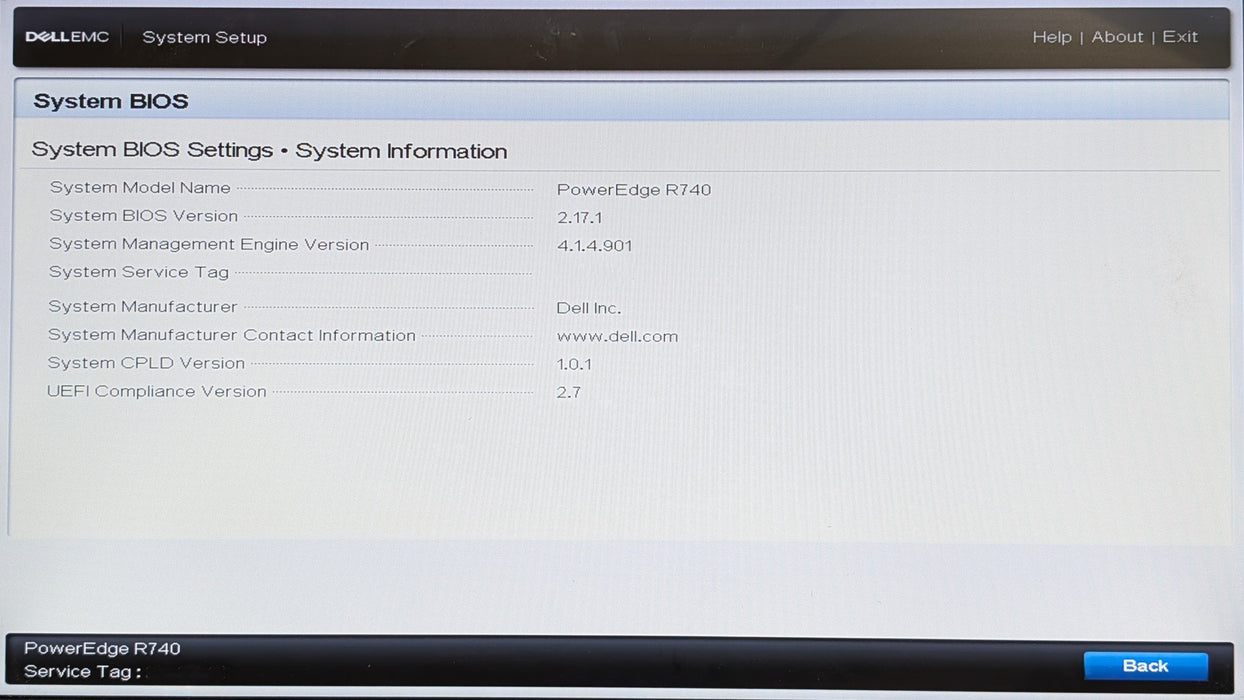Select the System Manufacturer label
The image size is (1244, 700).
point(143,307)
